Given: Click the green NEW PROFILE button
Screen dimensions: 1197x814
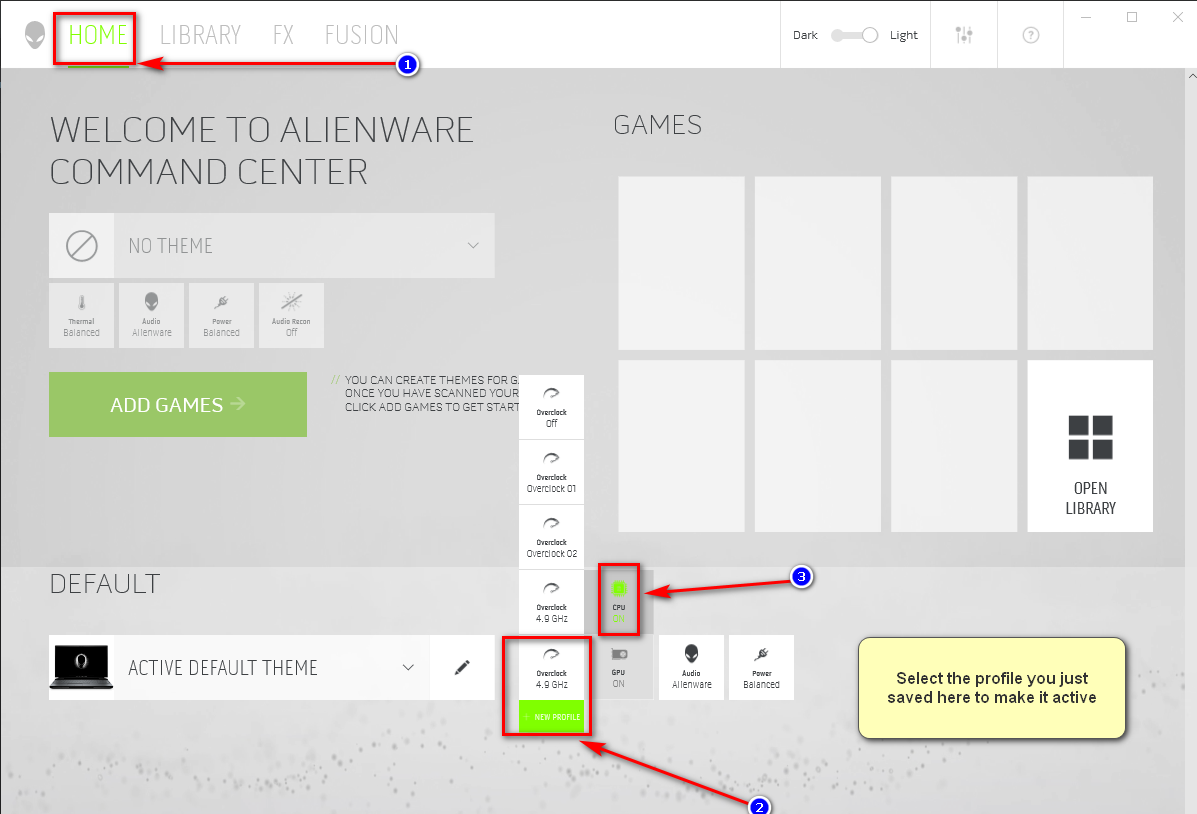Looking at the screenshot, I should [551, 716].
